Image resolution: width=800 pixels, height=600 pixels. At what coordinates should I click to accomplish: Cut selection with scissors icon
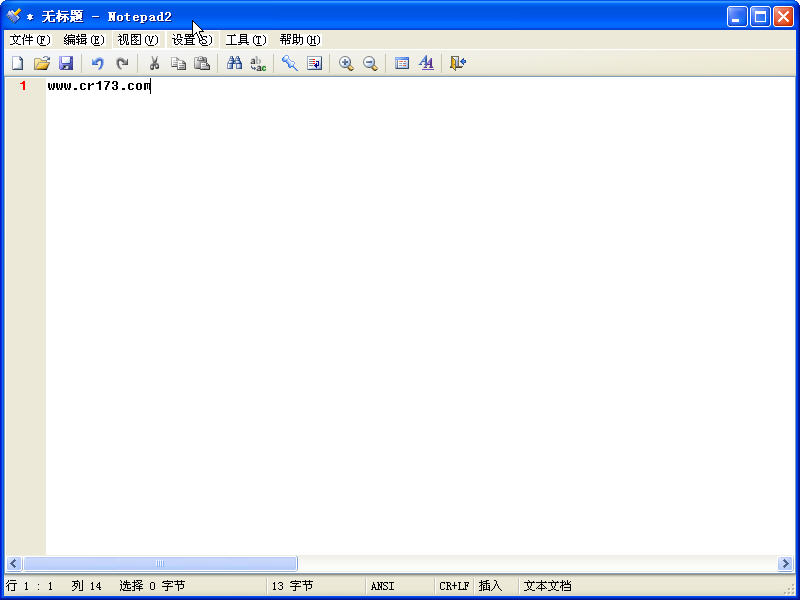tap(154, 63)
